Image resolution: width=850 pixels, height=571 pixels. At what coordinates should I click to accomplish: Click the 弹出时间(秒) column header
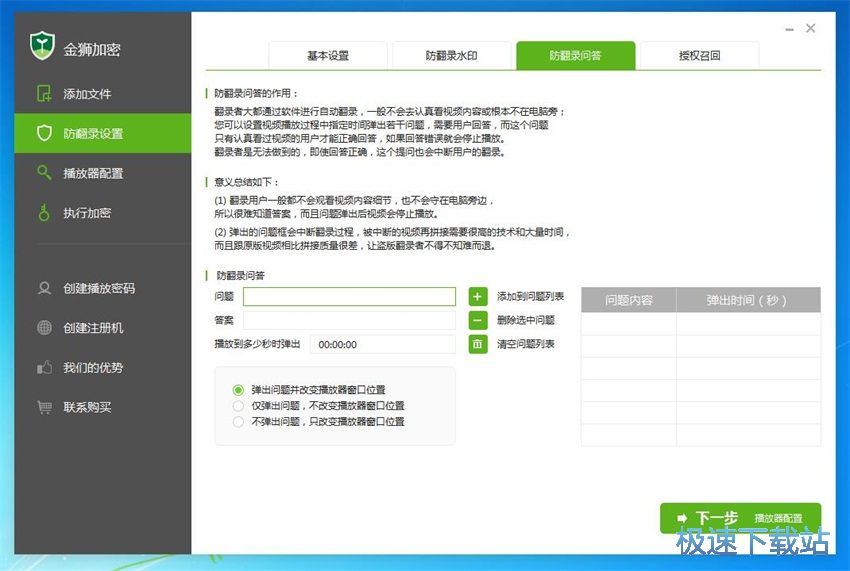tap(748, 300)
